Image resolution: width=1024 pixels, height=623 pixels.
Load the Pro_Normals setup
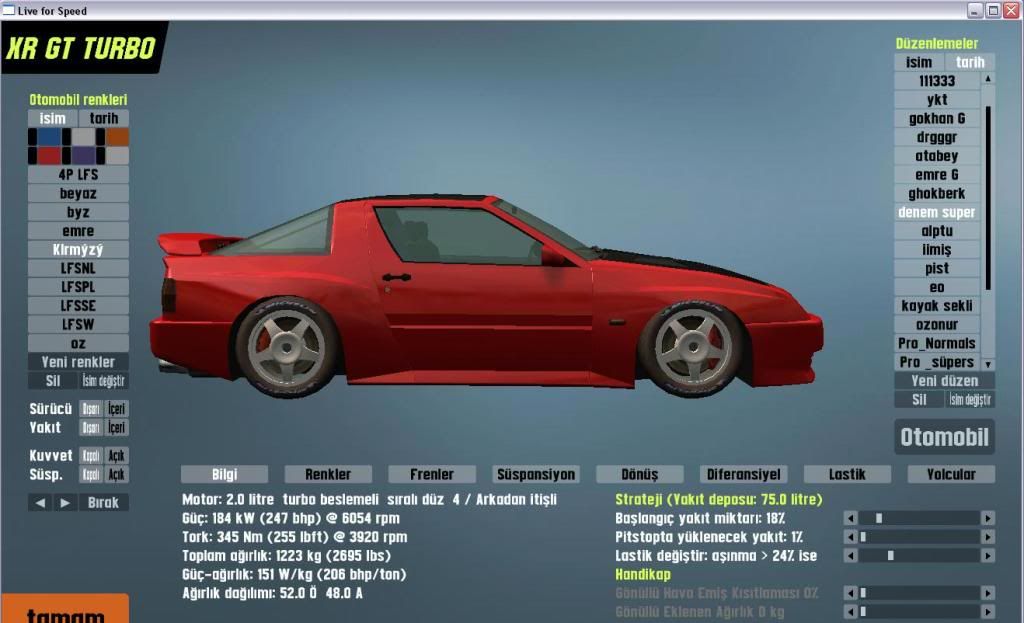pyautogui.click(x=937, y=343)
